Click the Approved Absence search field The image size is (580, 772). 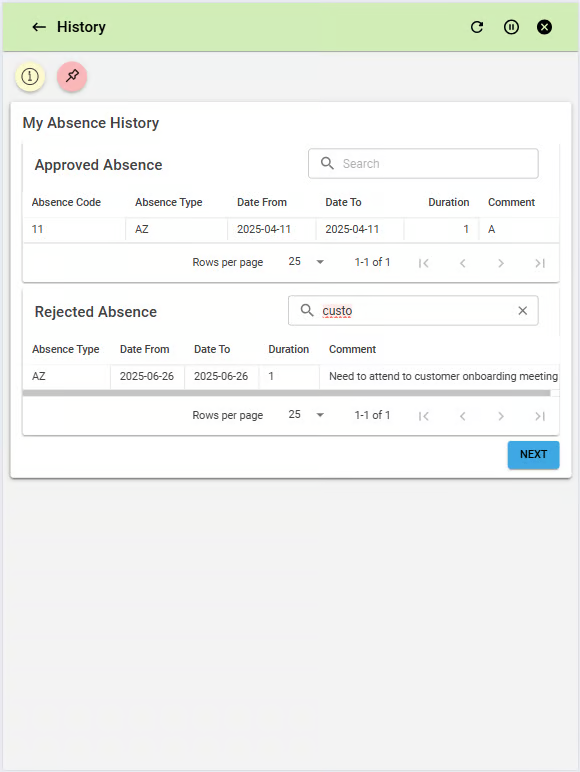423,163
